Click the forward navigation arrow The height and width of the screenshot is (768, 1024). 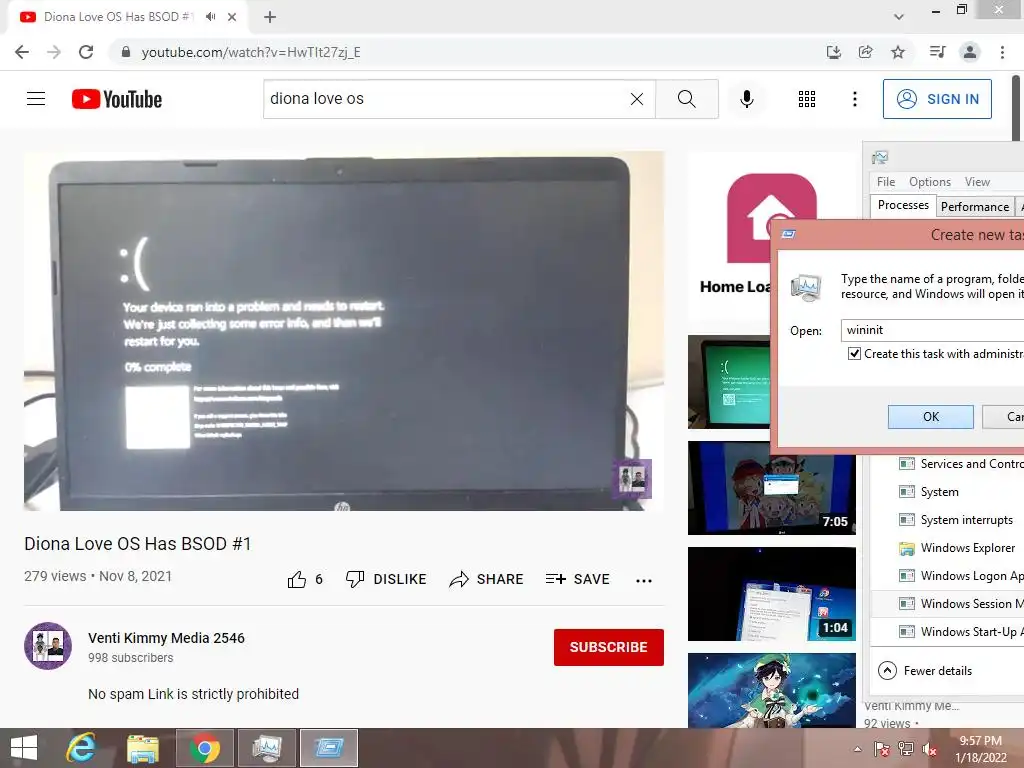54,52
